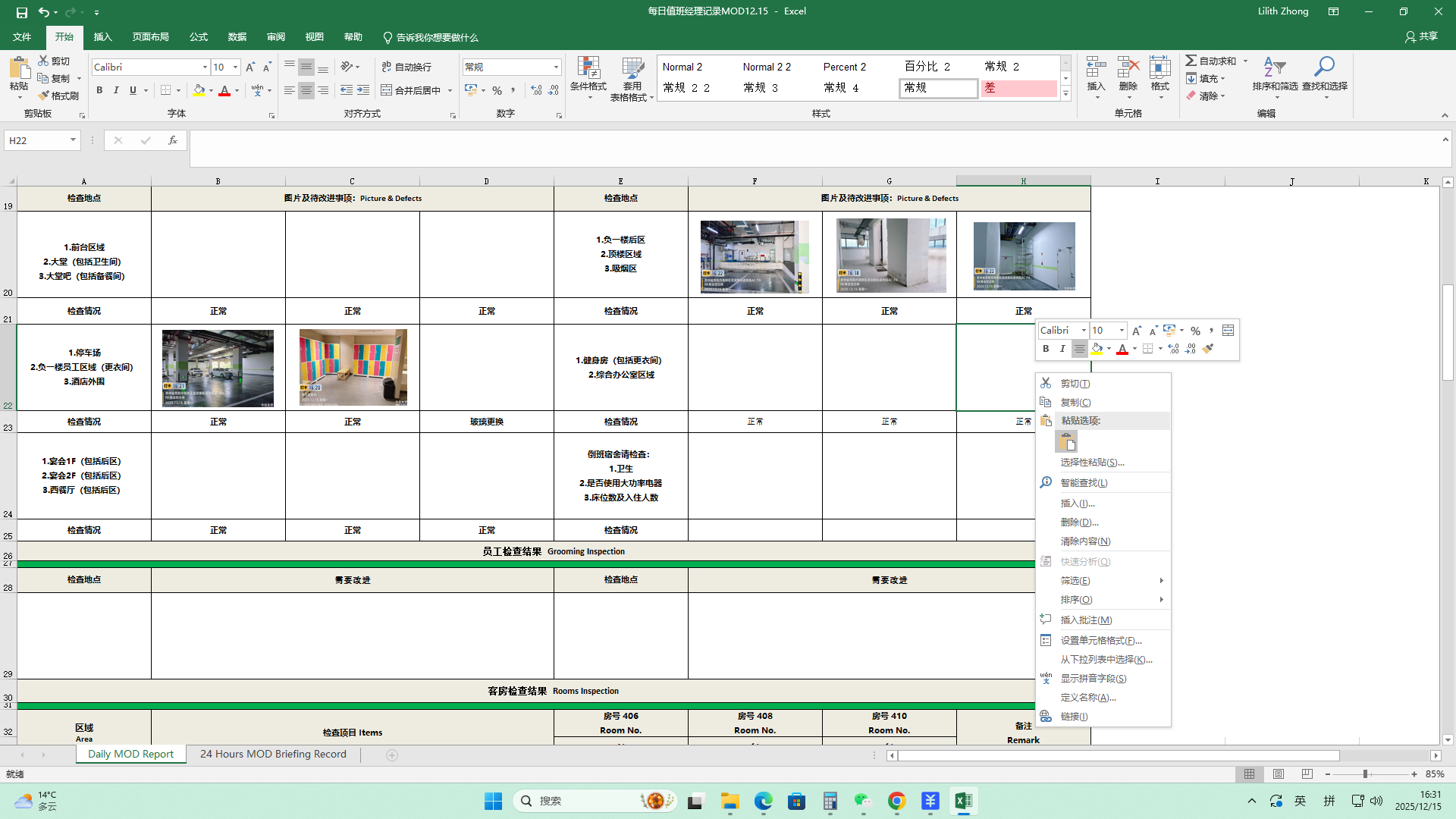The width and height of the screenshot is (1456, 819).
Task: Click the insert function fx icon
Action: pyautogui.click(x=173, y=140)
